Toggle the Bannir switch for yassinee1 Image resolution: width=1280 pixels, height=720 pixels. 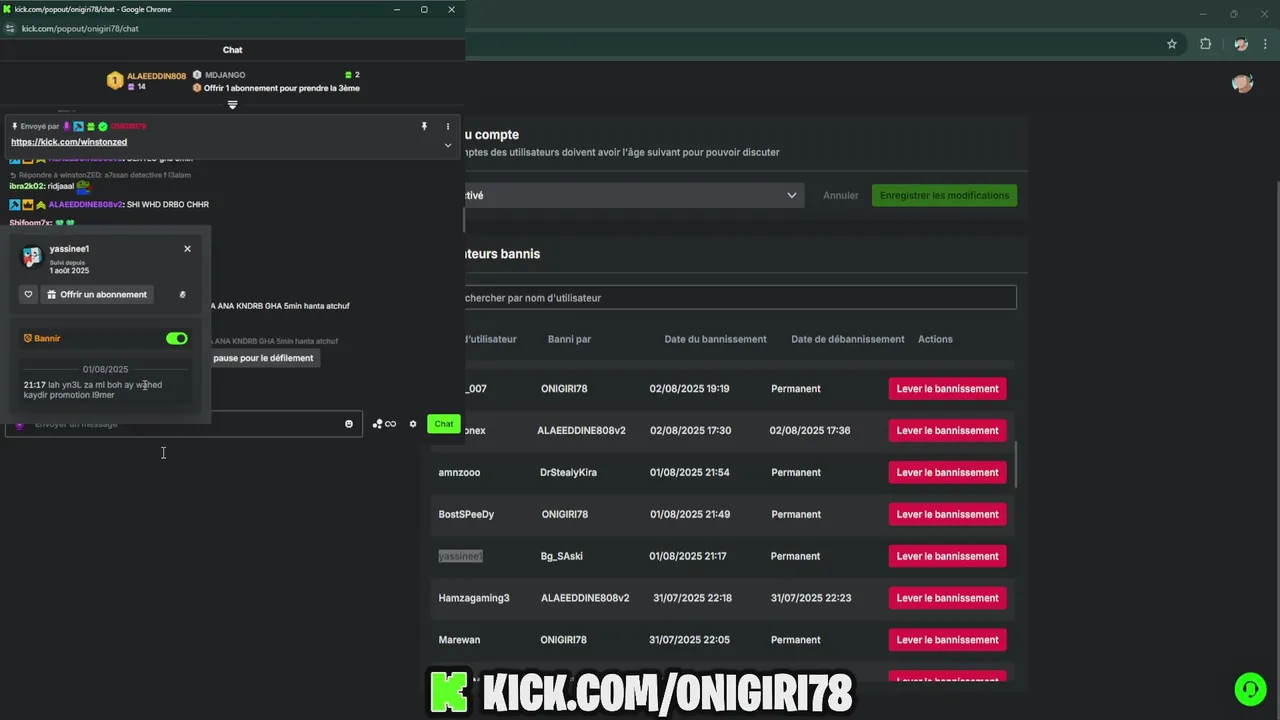177,339
